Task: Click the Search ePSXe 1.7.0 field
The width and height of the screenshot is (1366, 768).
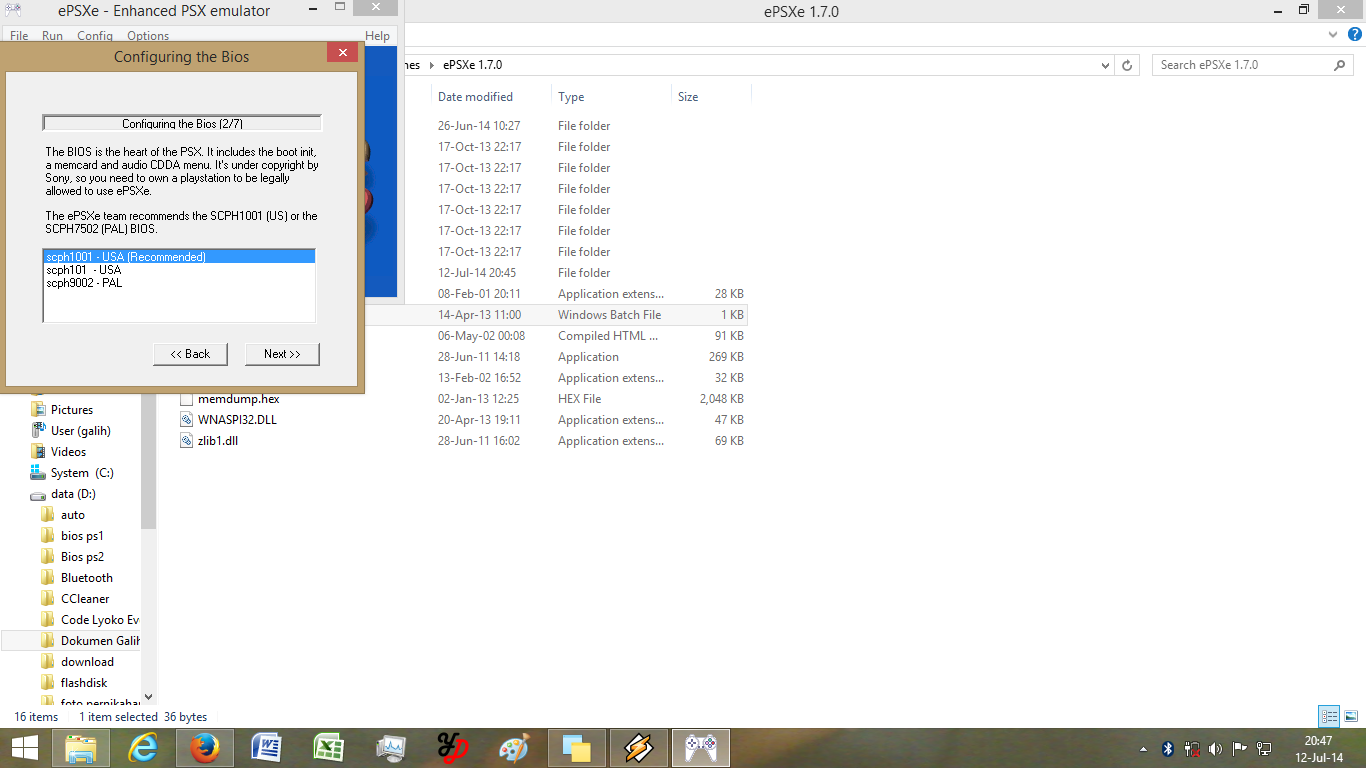Action: [x=1242, y=65]
